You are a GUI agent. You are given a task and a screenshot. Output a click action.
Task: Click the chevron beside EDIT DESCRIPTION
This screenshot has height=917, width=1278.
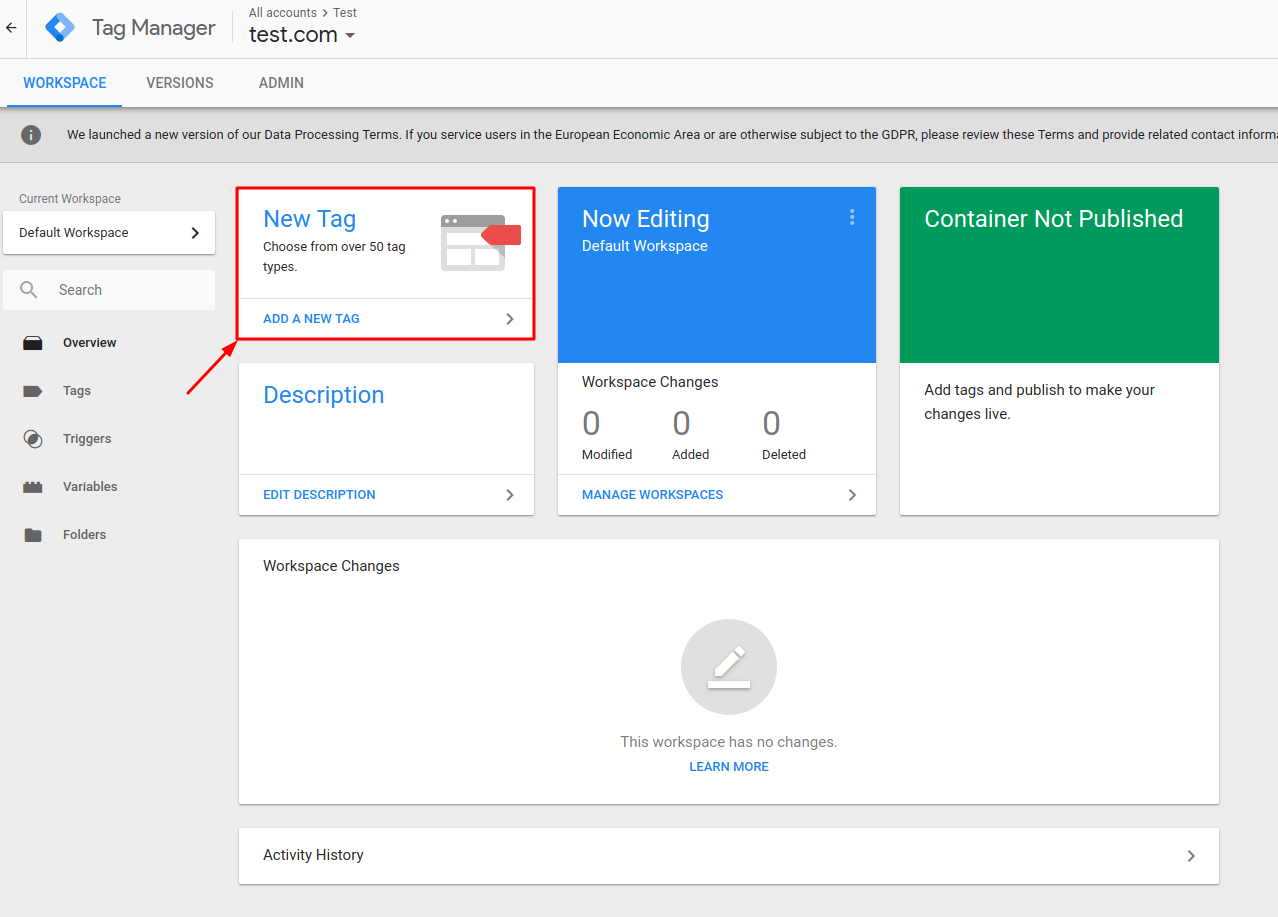pyautogui.click(x=510, y=495)
